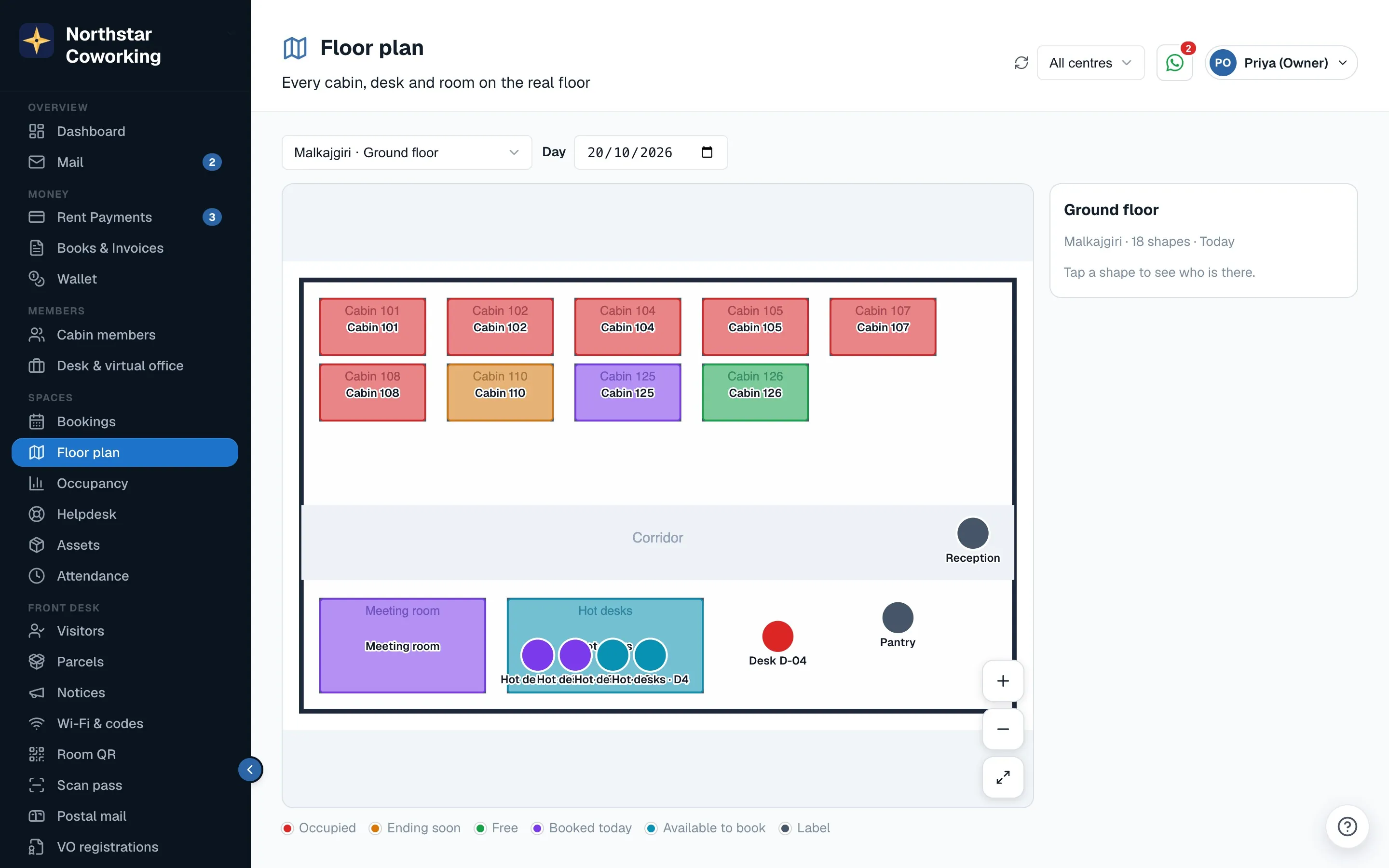Click the Rent Payments count badge 3

click(212, 217)
